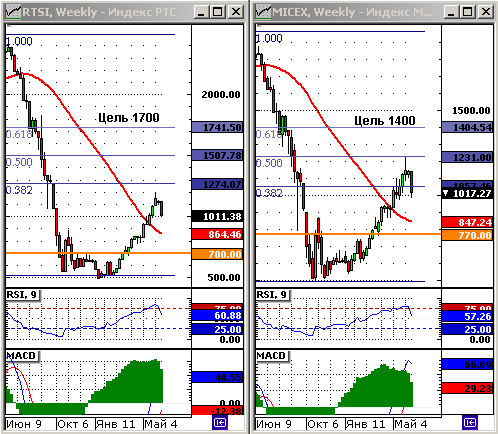Close the RTSI Weekly chart window

236,12
